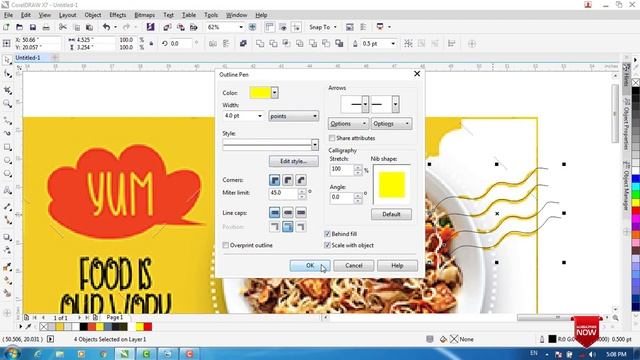
Task: Click the Print icon
Action: click(46, 27)
